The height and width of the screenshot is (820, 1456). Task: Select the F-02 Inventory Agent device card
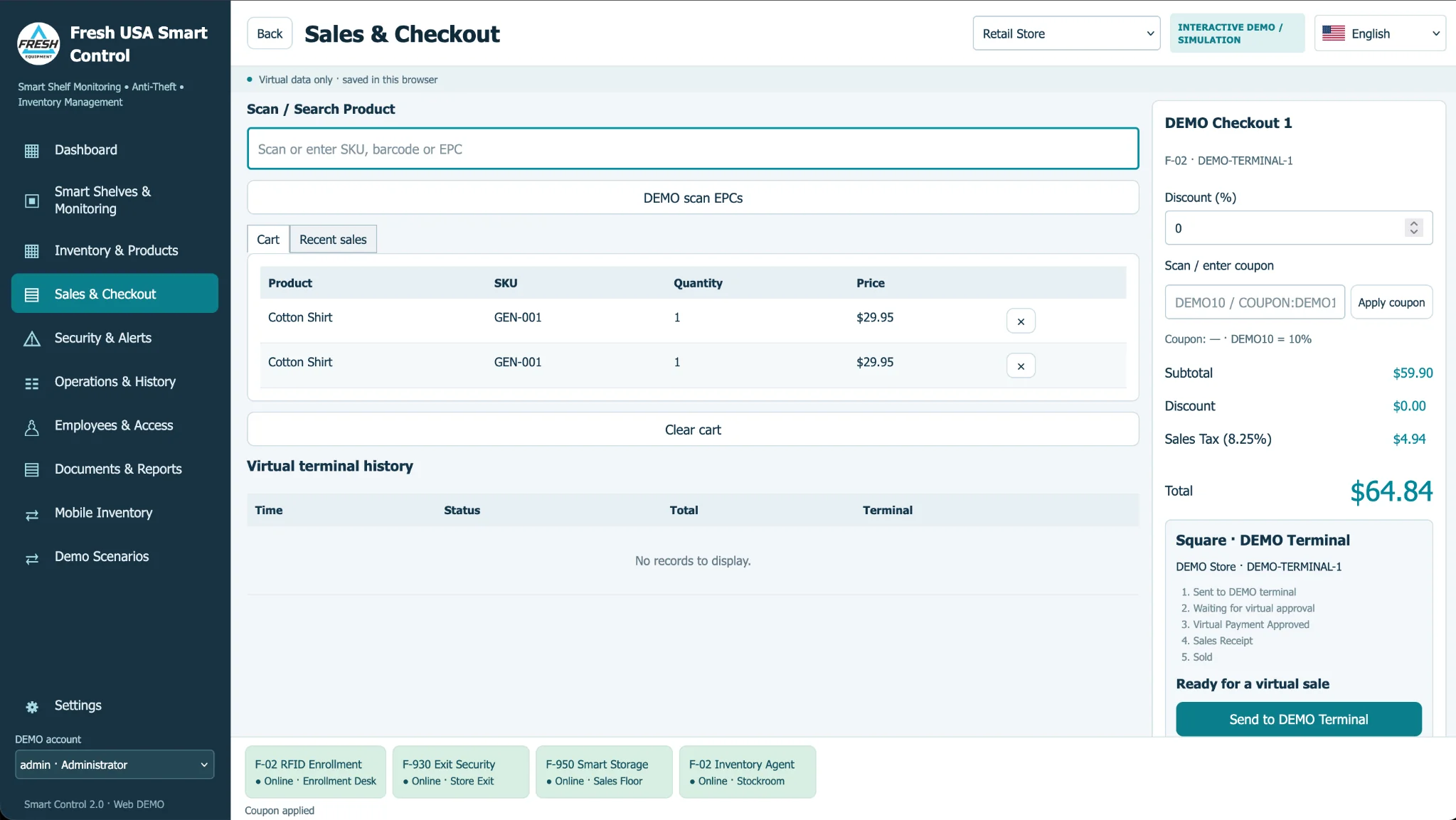click(x=747, y=772)
